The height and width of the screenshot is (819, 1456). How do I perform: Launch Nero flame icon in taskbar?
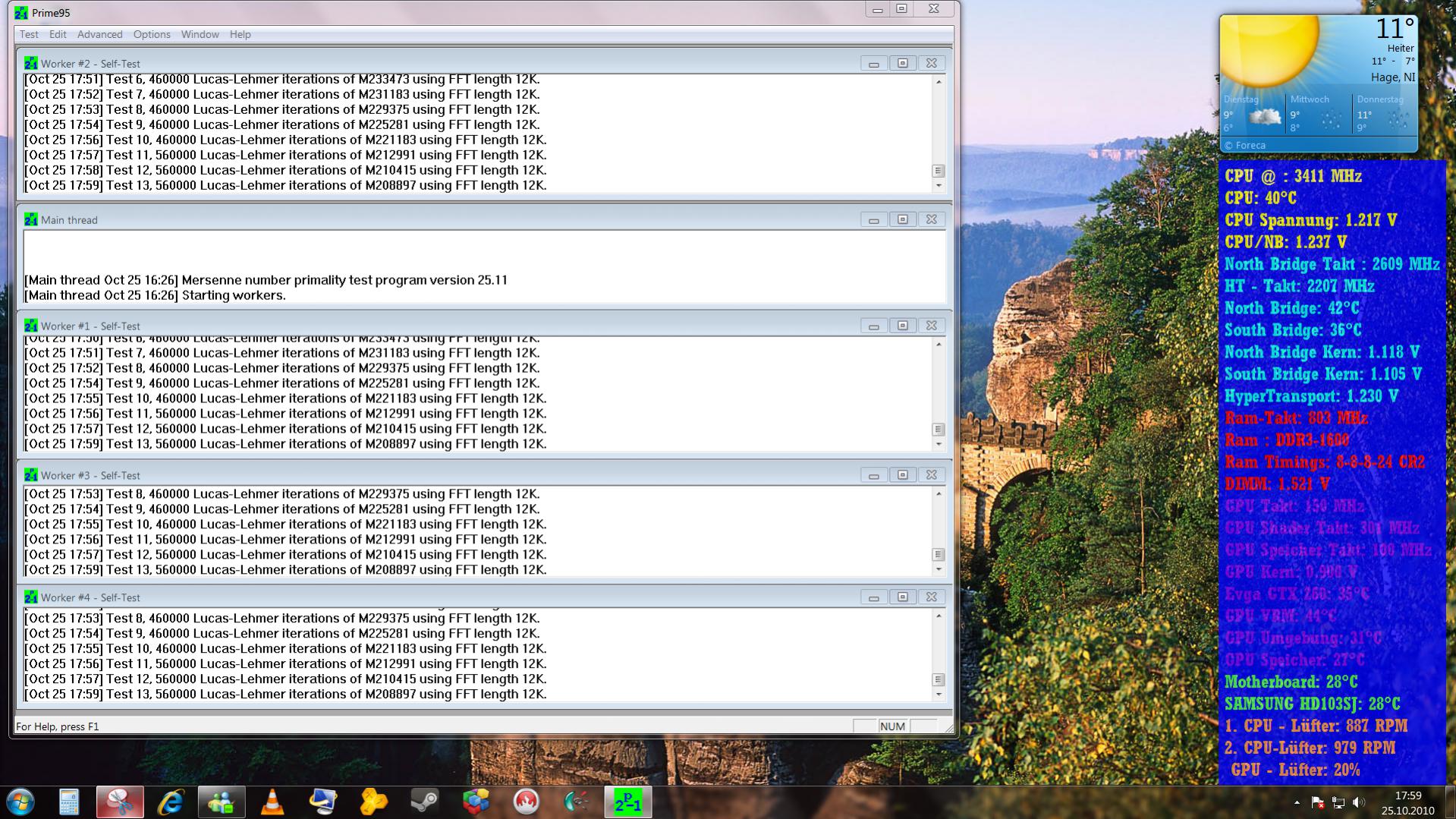[527, 802]
